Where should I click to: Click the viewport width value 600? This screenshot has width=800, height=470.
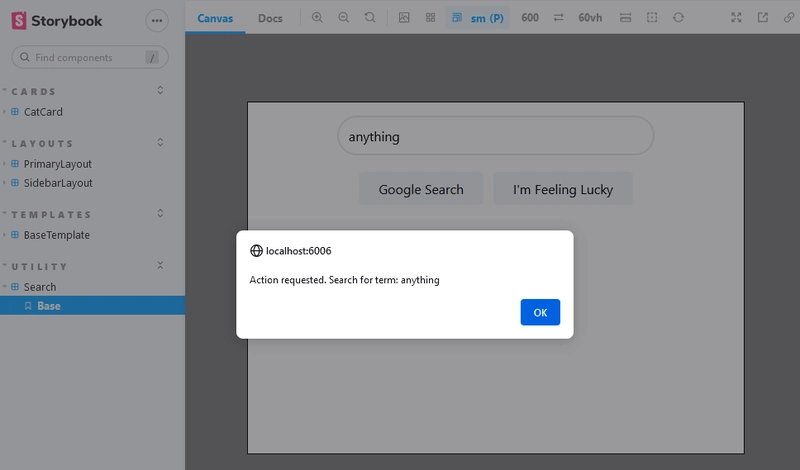(x=530, y=18)
